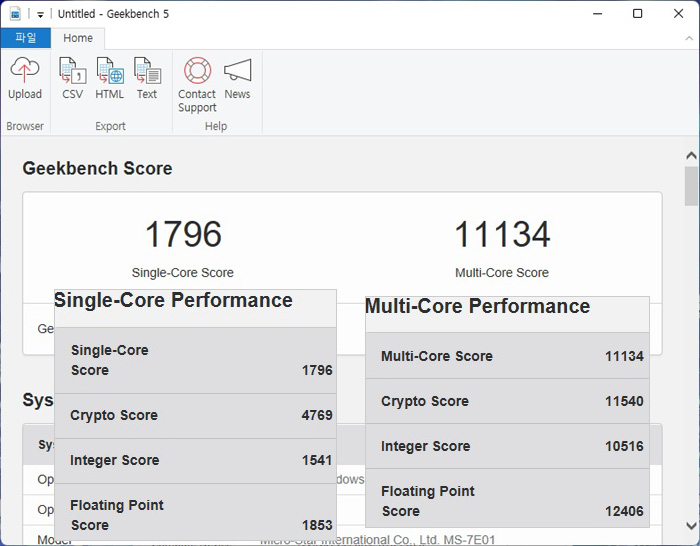The height and width of the screenshot is (546, 700).
Task: Click the large 11134 multi-core score
Action: click(x=502, y=234)
